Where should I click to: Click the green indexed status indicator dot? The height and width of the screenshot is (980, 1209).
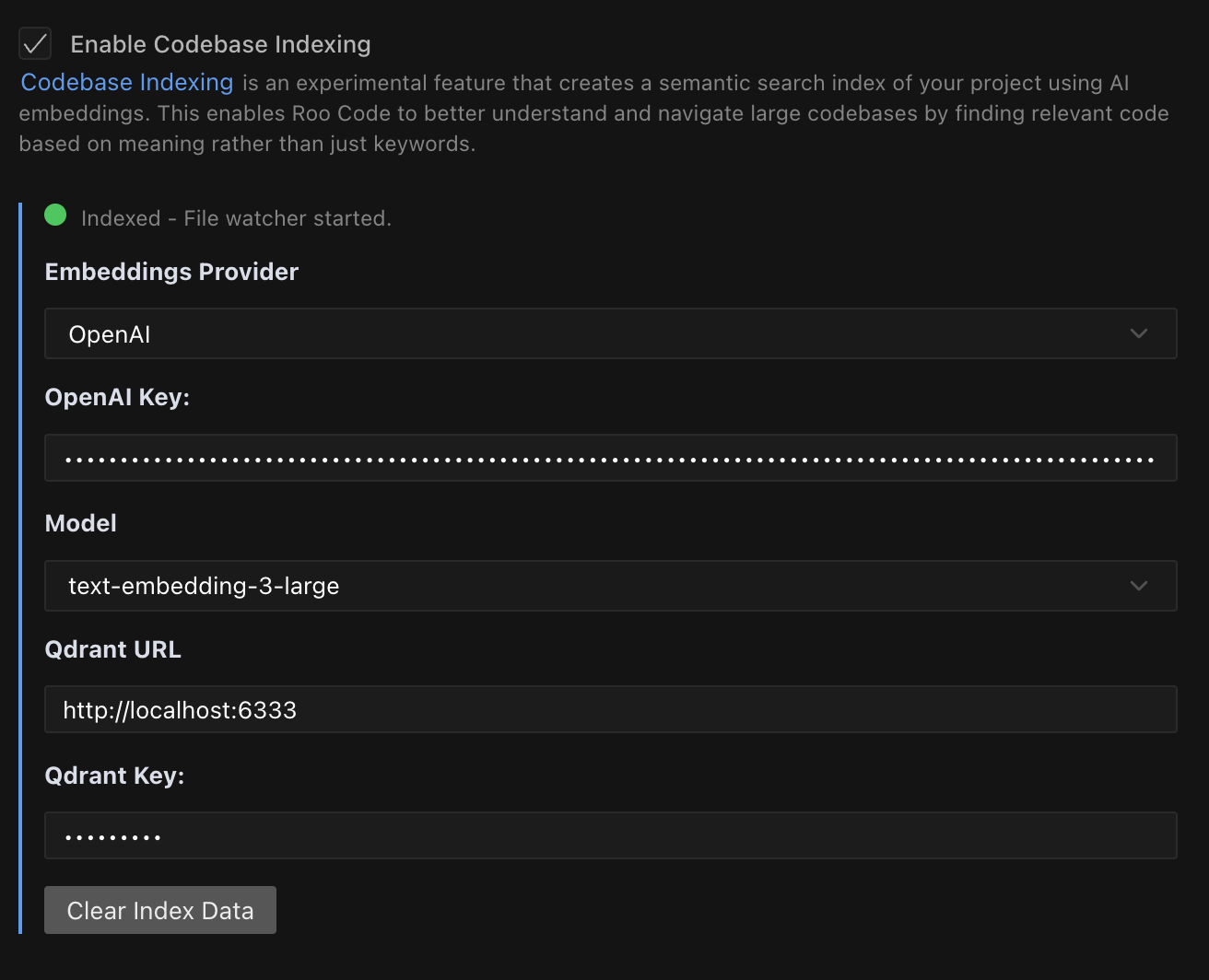click(x=54, y=215)
